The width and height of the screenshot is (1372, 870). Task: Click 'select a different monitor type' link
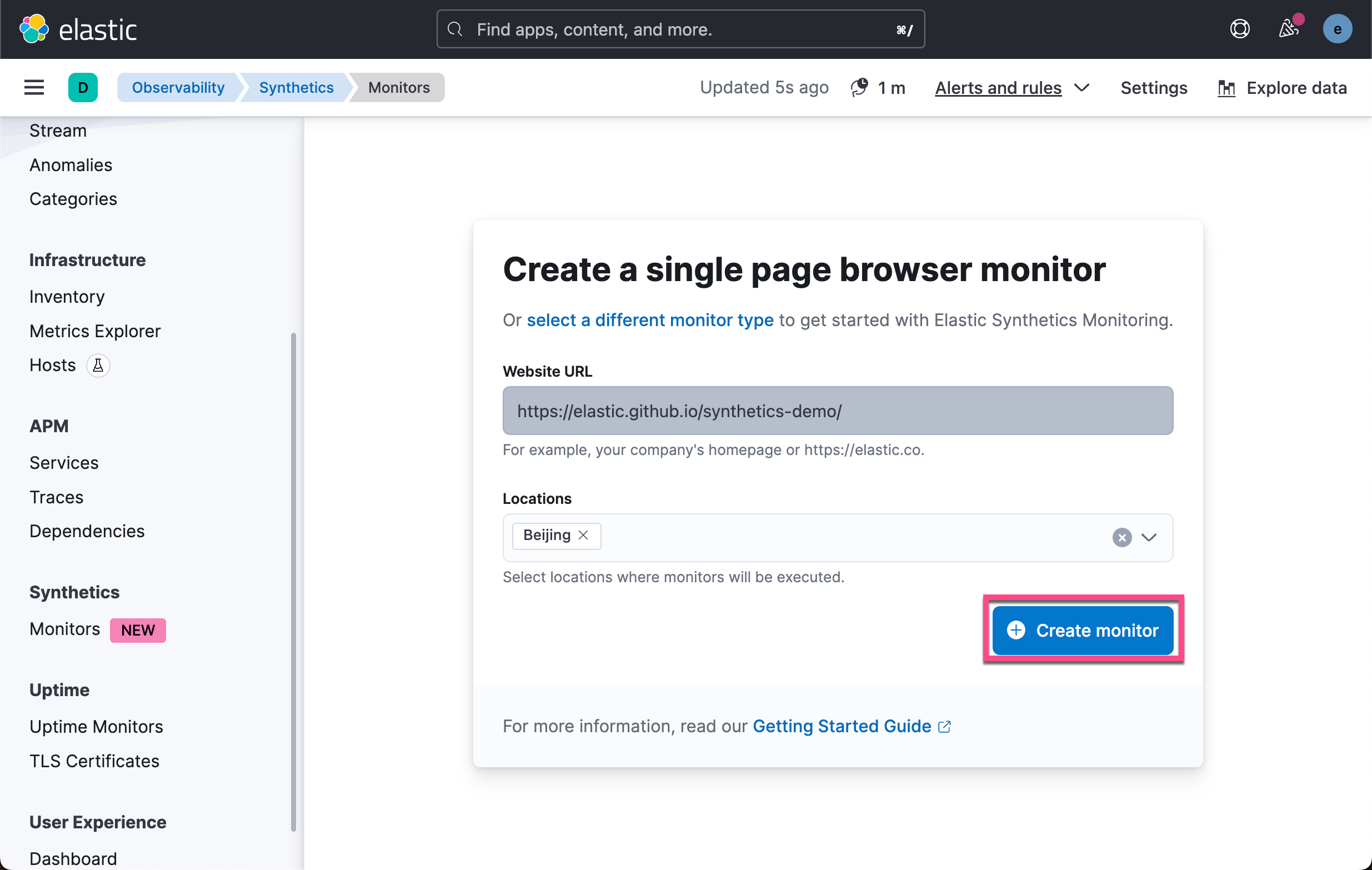pos(650,319)
